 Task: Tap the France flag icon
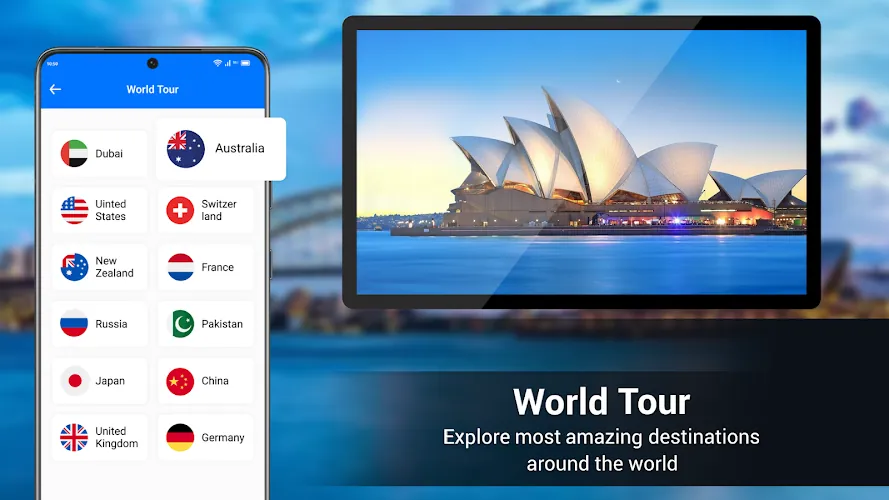tap(180, 267)
